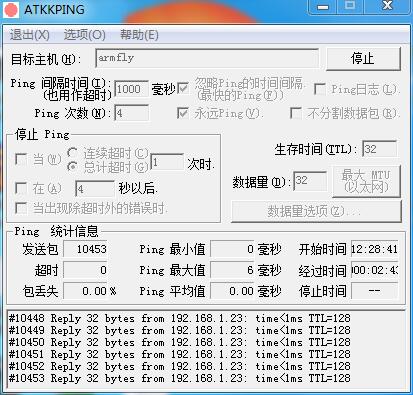This screenshot has width=413, height=395.
Task: Select the reply line #10453 in log
Action: tap(180, 378)
